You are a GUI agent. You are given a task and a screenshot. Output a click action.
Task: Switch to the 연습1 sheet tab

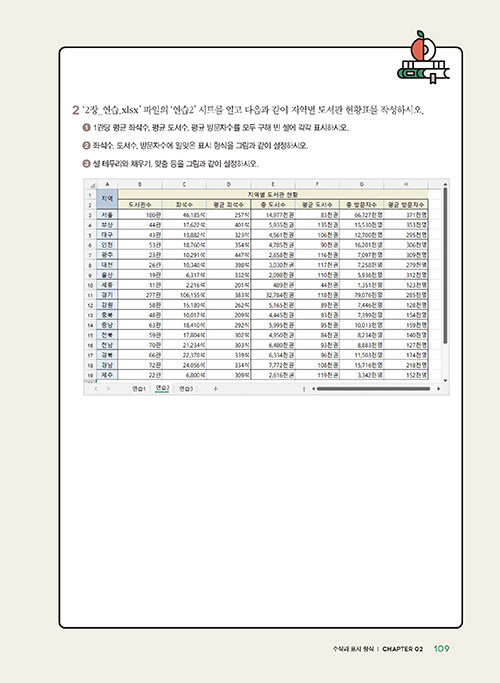tap(139, 389)
